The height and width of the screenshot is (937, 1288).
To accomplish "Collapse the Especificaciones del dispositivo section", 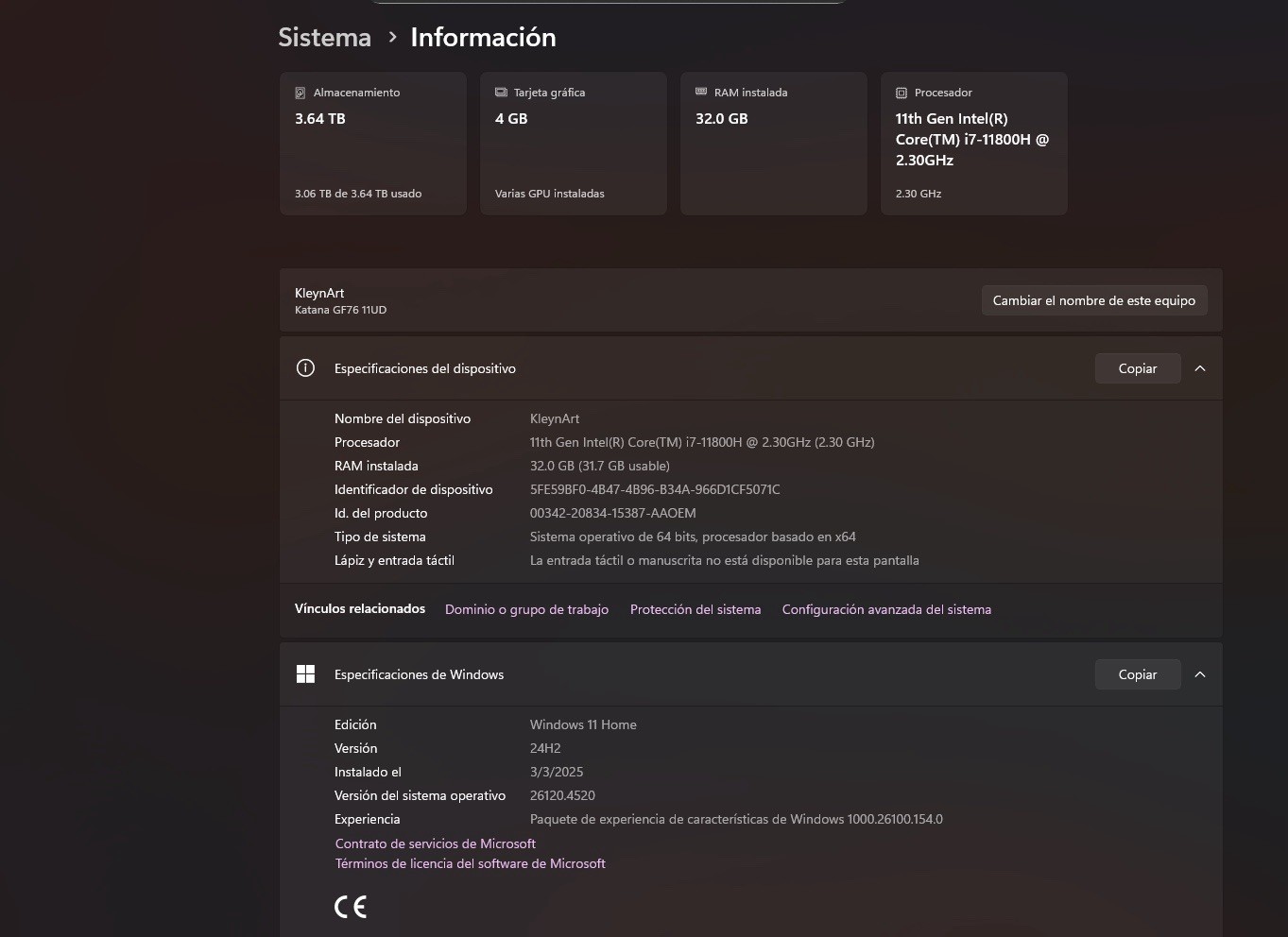I will (1200, 368).
